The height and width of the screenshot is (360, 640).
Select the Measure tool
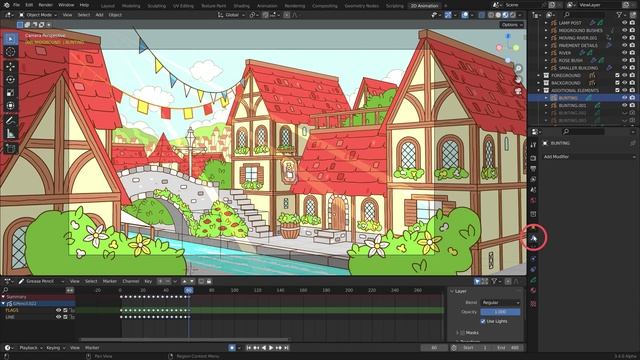(x=11, y=133)
